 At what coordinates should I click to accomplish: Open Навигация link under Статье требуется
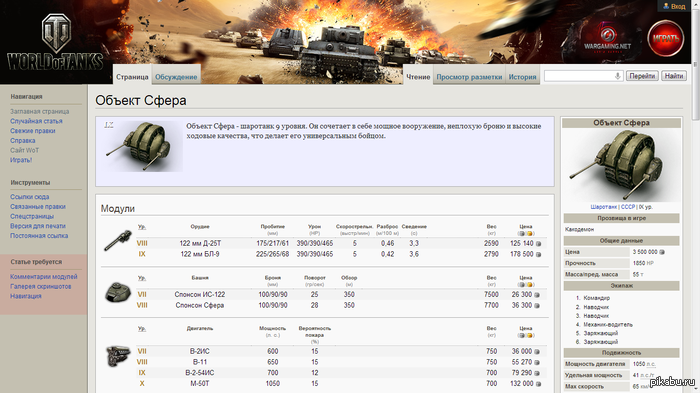pos(26,296)
